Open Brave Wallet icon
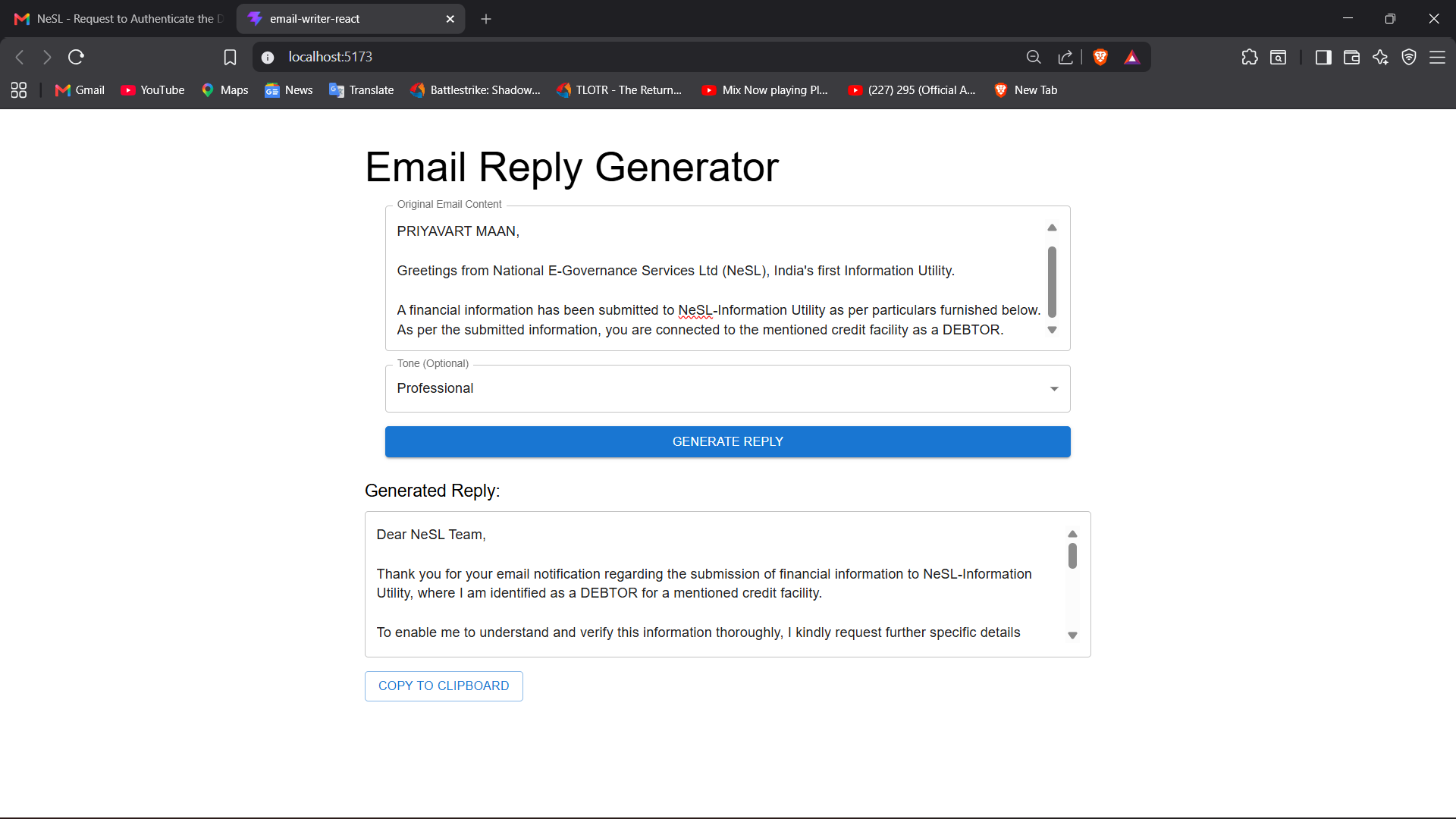Screen dimensions: 1456x819 click(x=1351, y=57)
